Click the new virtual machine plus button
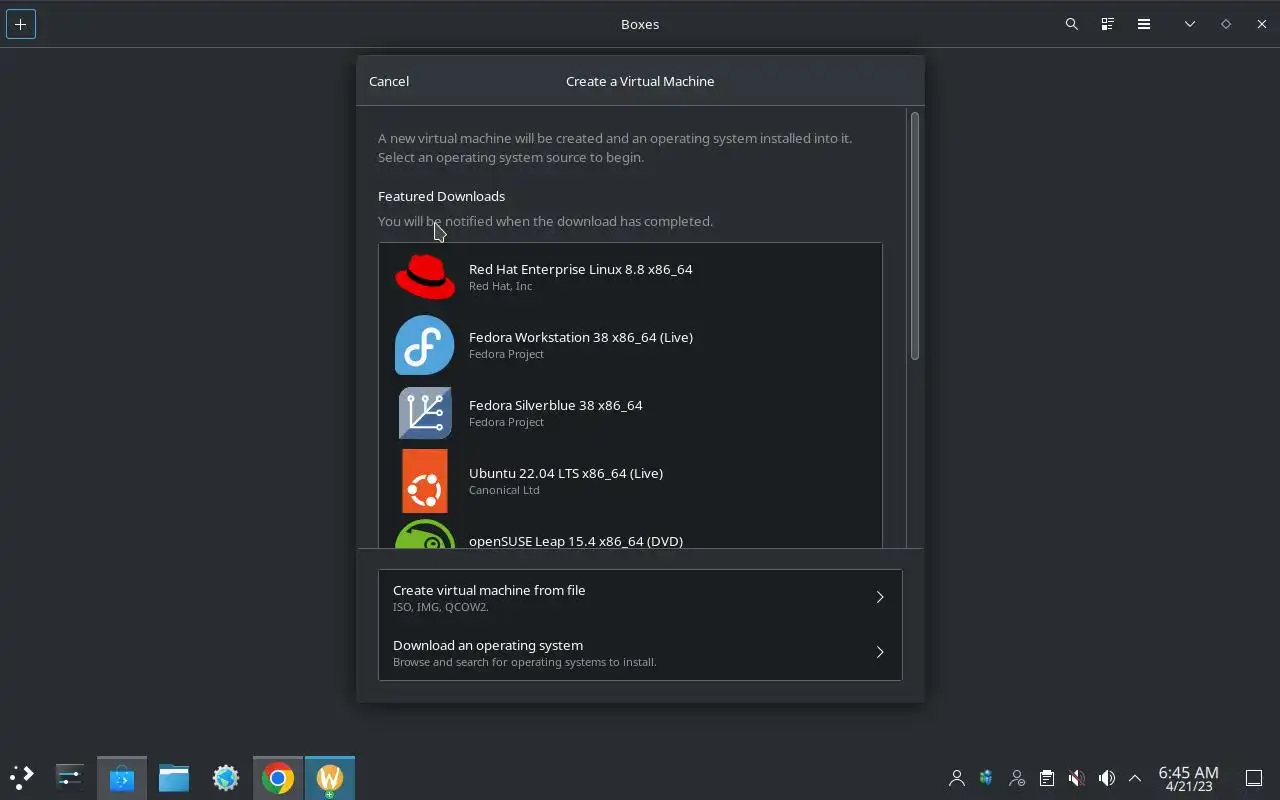This screenshot has height=800, width=1280. (21, 24)
